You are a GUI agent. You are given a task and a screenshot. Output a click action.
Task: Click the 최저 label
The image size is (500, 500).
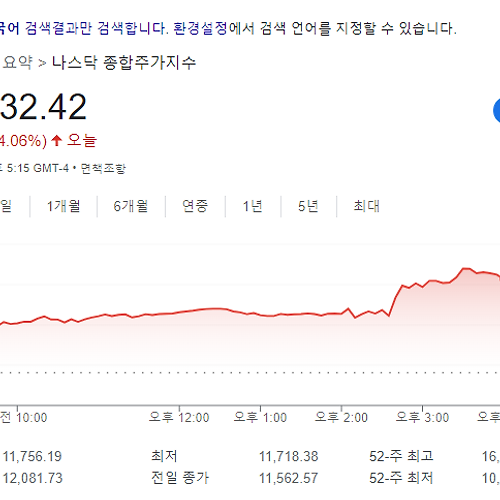click(164, 456)
